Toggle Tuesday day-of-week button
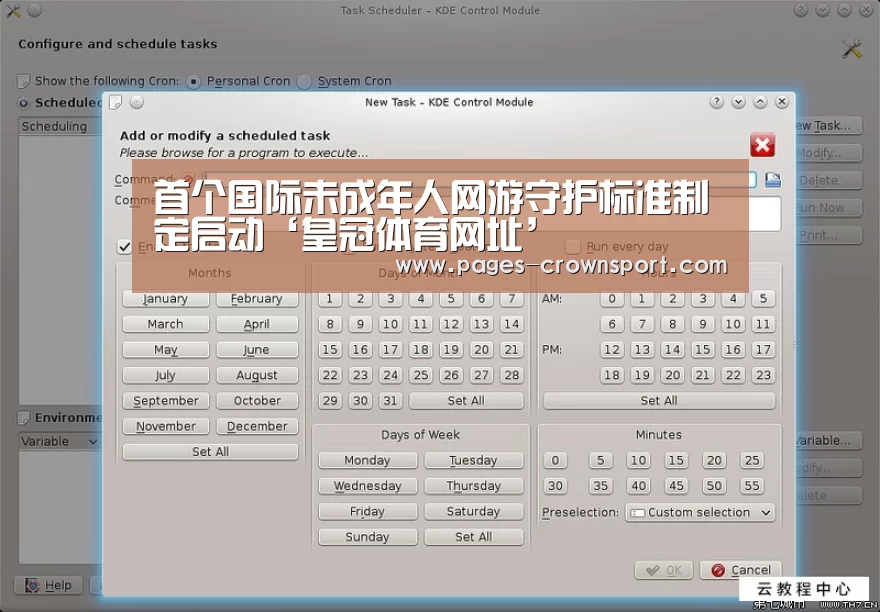The image size is (880, 612). pos(474,460)
